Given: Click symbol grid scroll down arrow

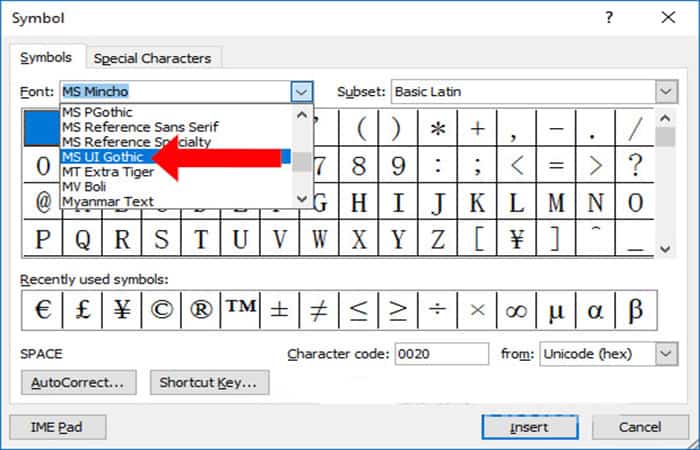Looking at the screenshot, I should pos(665,249).
